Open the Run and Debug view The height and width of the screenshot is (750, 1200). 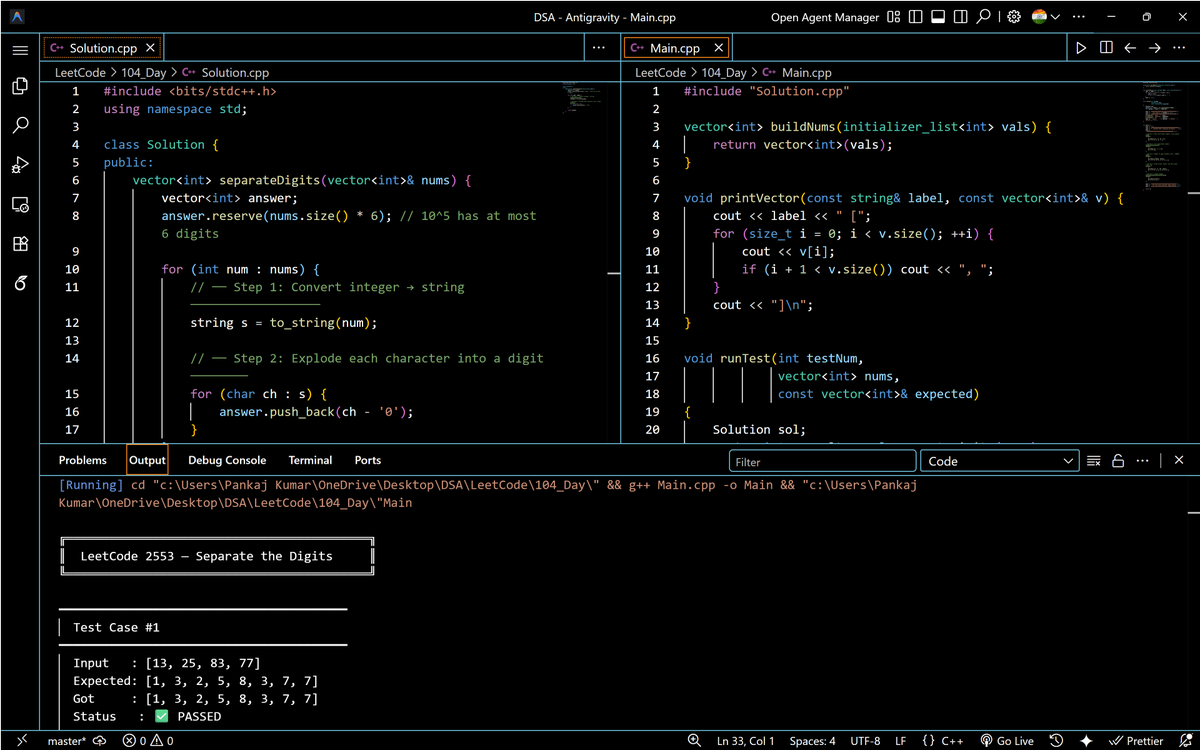click(20, 165)
